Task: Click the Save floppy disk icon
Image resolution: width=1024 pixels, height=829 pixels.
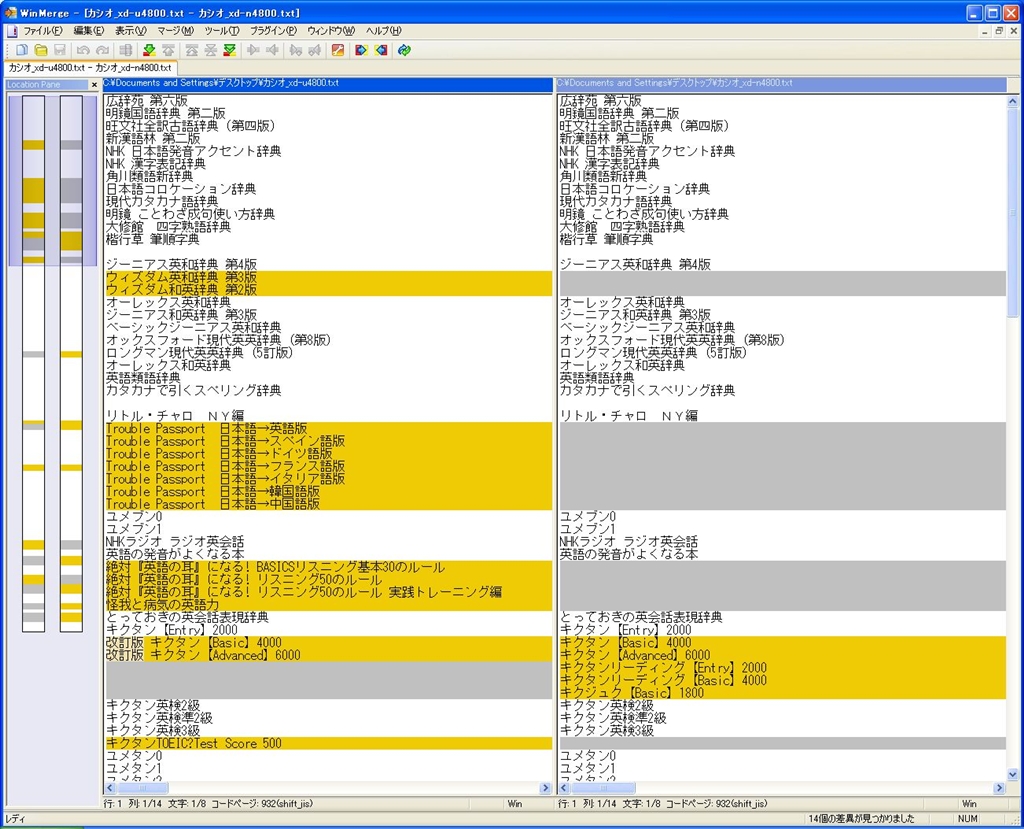Action: click(60, 50)
